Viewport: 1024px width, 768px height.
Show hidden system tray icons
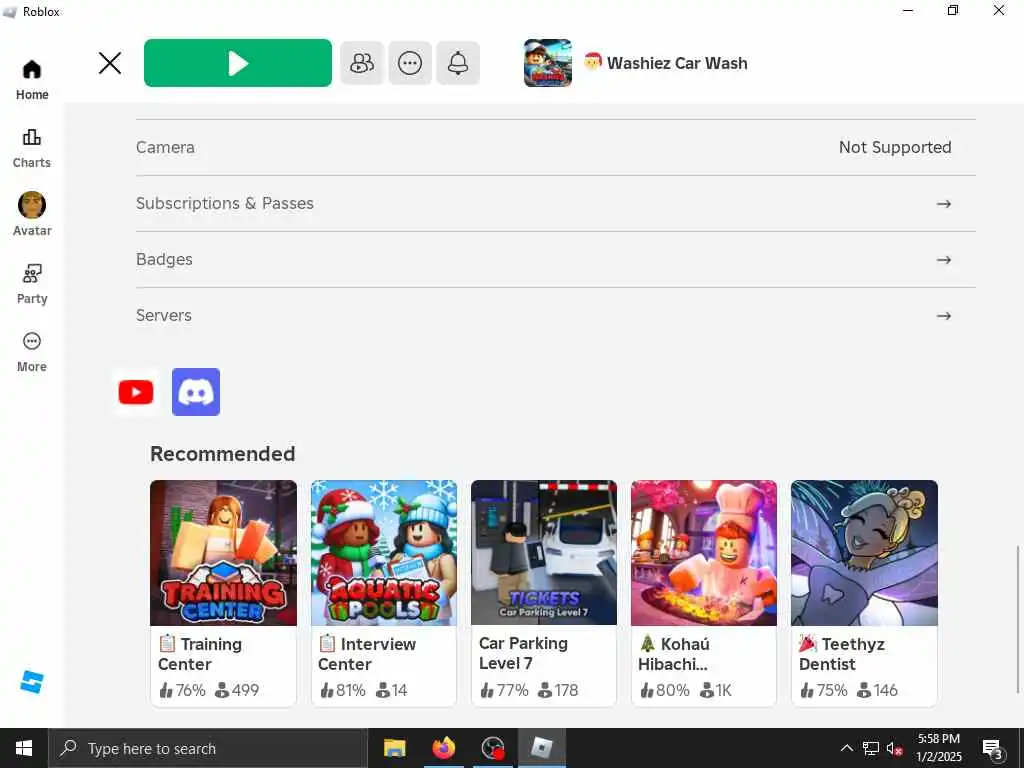click(846, 748)
